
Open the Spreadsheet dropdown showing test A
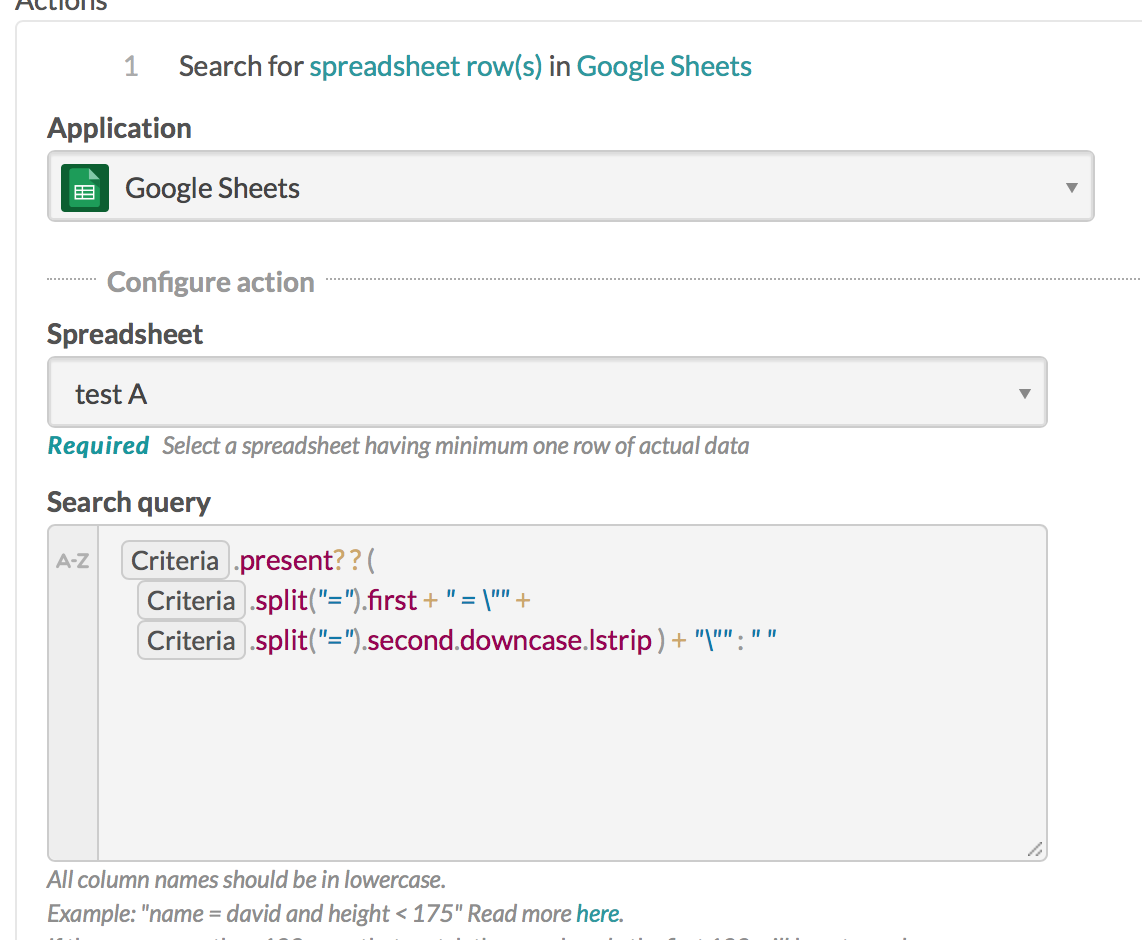[547, 392]
